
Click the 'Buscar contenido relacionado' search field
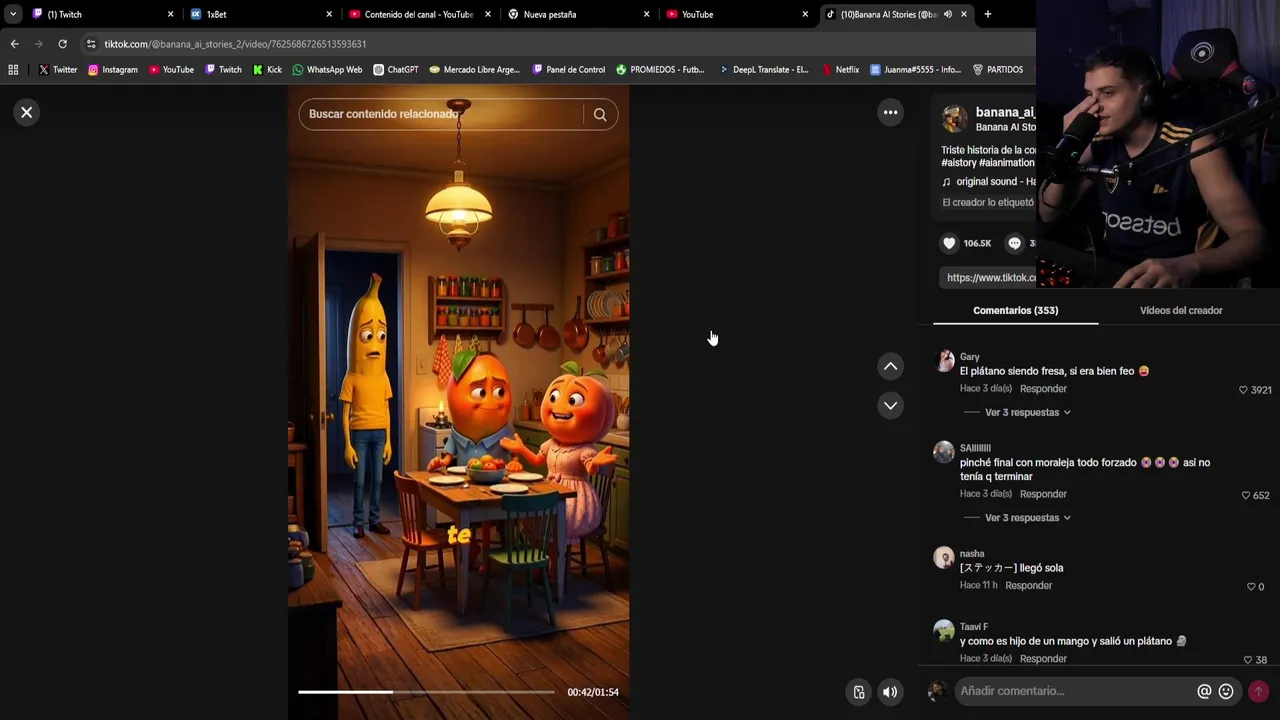coord(440,114)
